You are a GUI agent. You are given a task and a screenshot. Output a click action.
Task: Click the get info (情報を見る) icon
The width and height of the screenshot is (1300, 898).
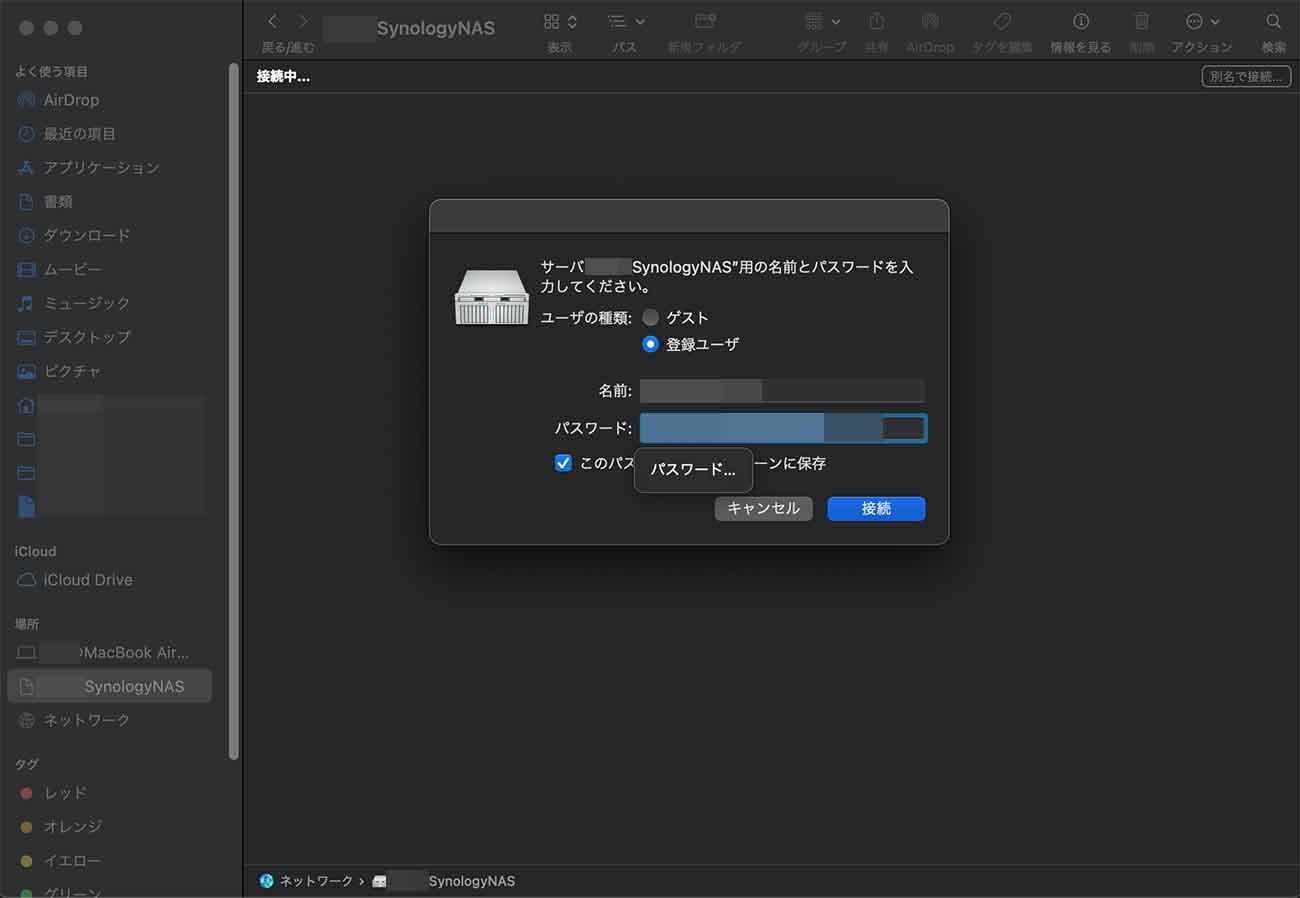click(1080, 21)
